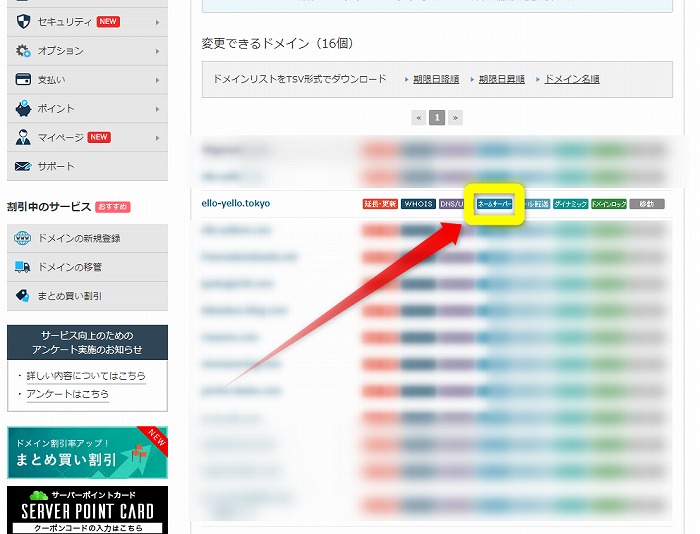Click the person icon beside マイページ
700x534 pixels.
pyautogui.click(x=23, y=137)
